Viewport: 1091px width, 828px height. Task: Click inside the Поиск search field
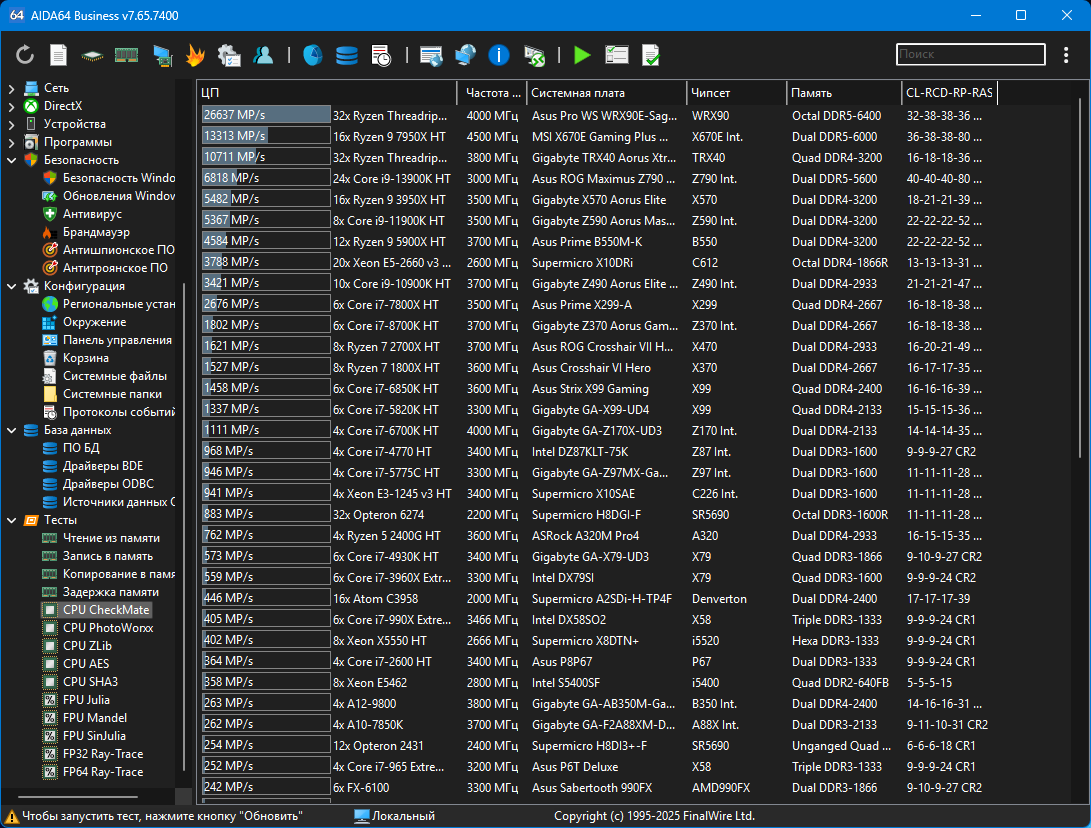coord(971,54)
